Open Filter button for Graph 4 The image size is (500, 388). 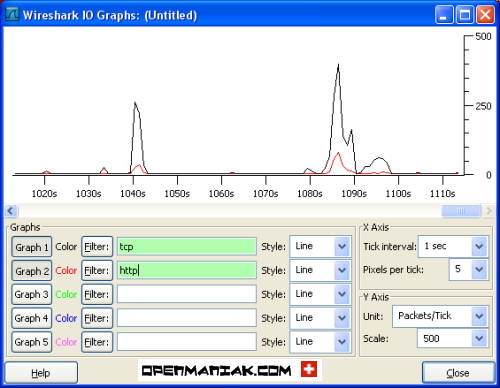[97, 318]
